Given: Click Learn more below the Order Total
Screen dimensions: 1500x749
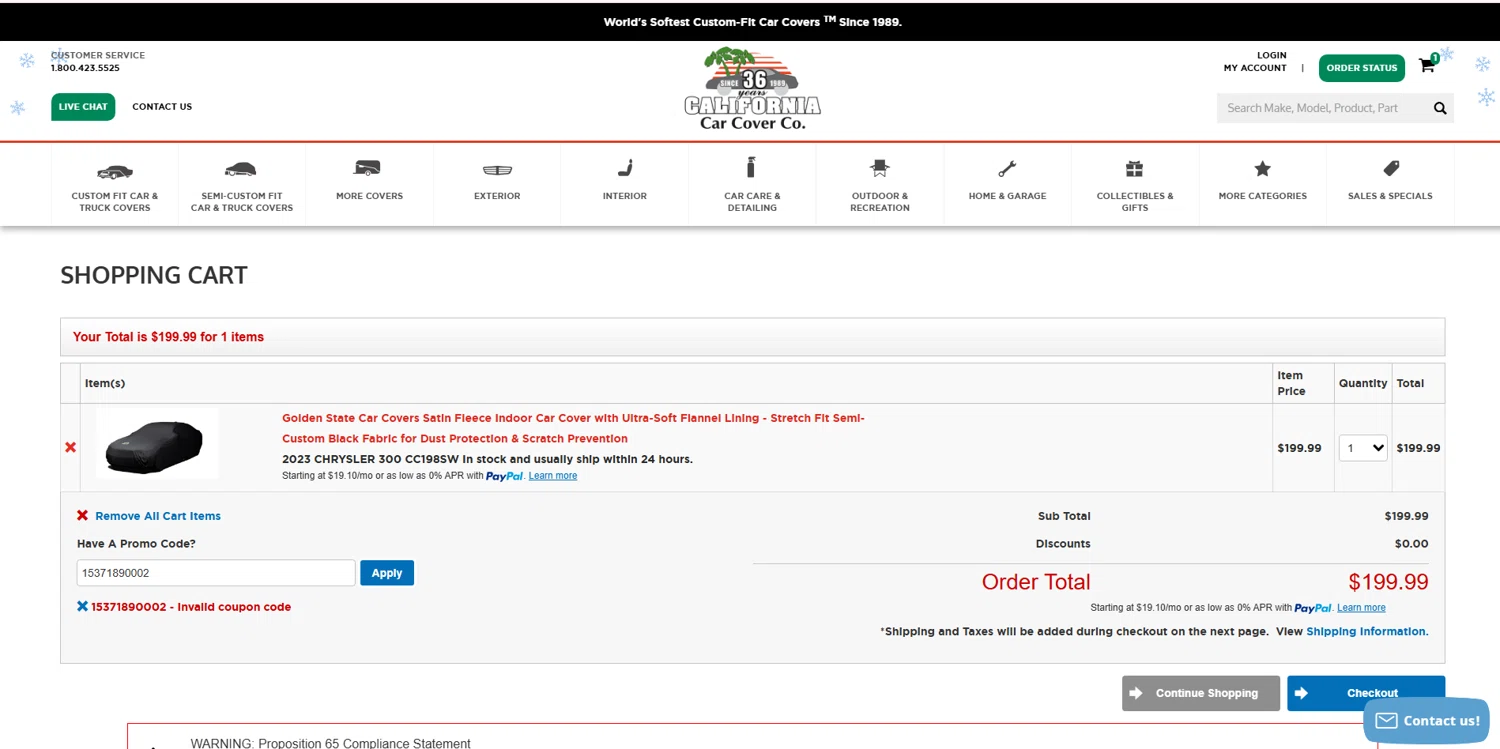Looking at the screenshot, I should pos(1361,608).
